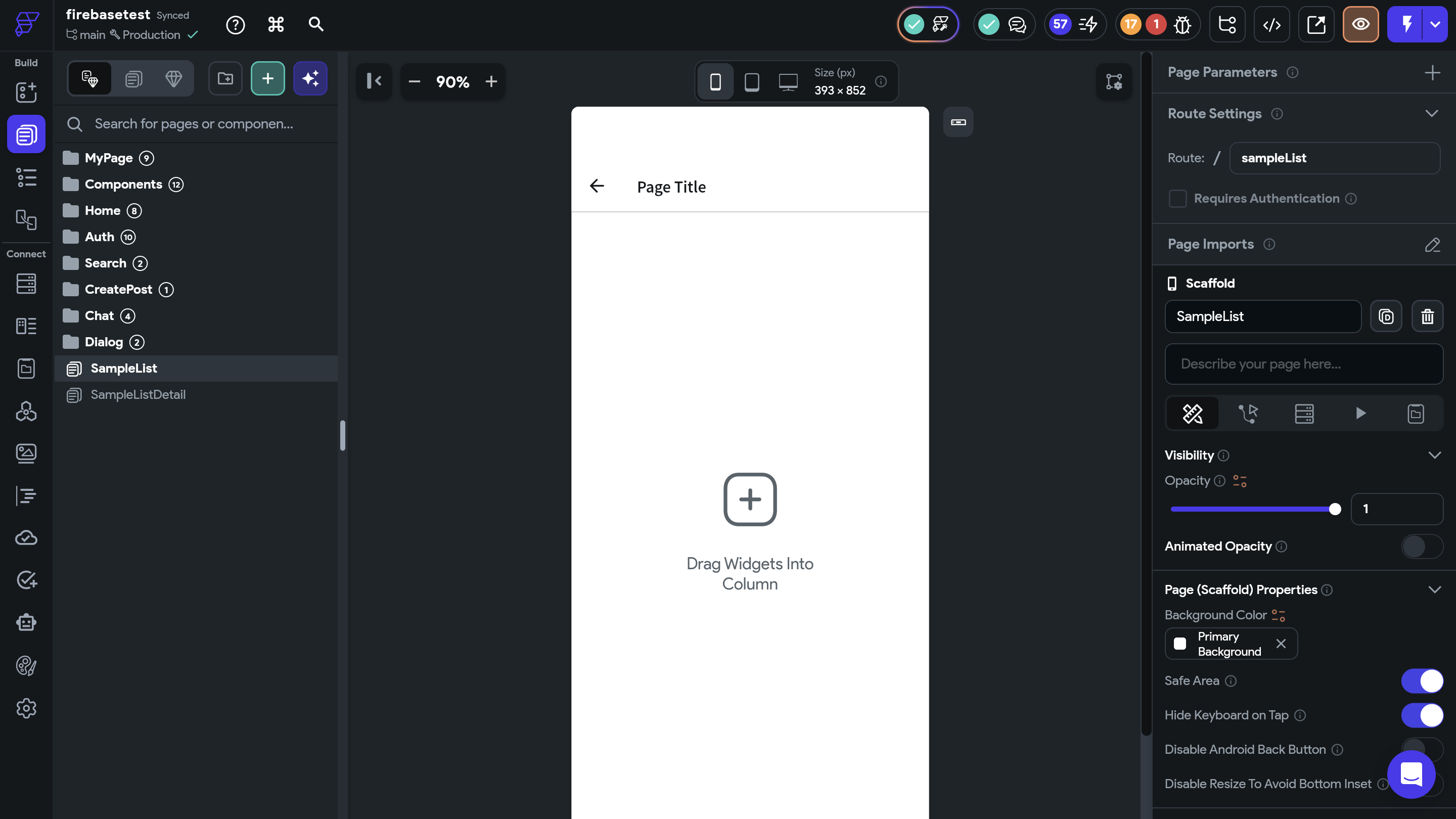The width and height of the screenshot is (1456, 819).
Task: Click the page description text field
Action: tap(1303, 364)
